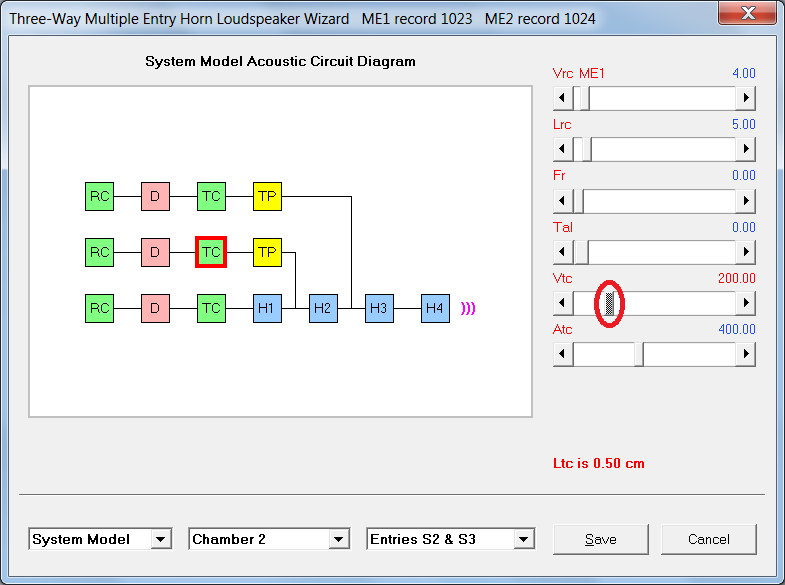Image resolution: width=785 pixels, height=585 pixels.
Task: Decrease Fr with left arrow
Action: pos(563,201)
